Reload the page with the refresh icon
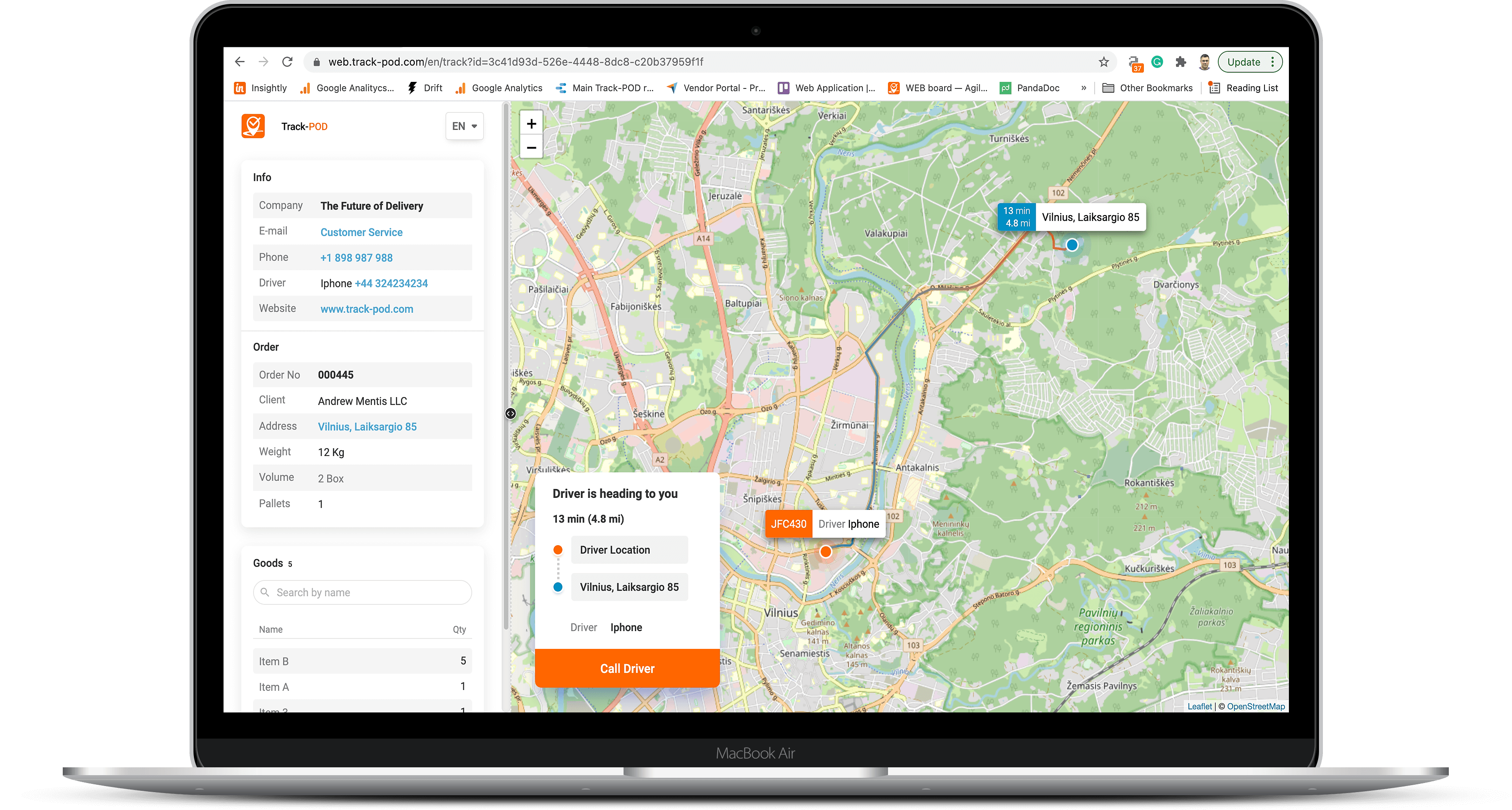This screenshot has height=810, width=1512. (287, 61)
